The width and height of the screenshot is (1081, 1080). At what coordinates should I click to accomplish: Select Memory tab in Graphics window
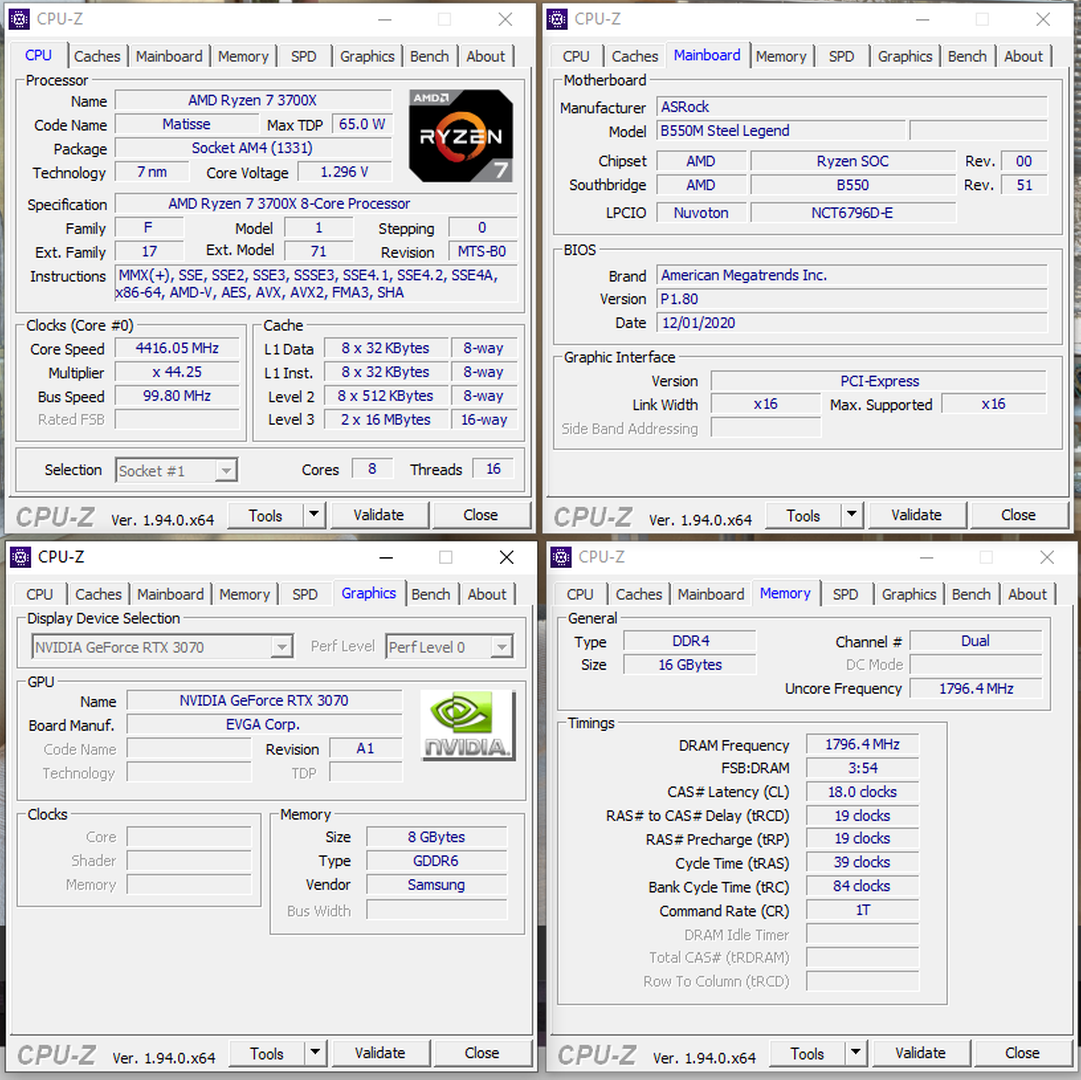[245, 594]
